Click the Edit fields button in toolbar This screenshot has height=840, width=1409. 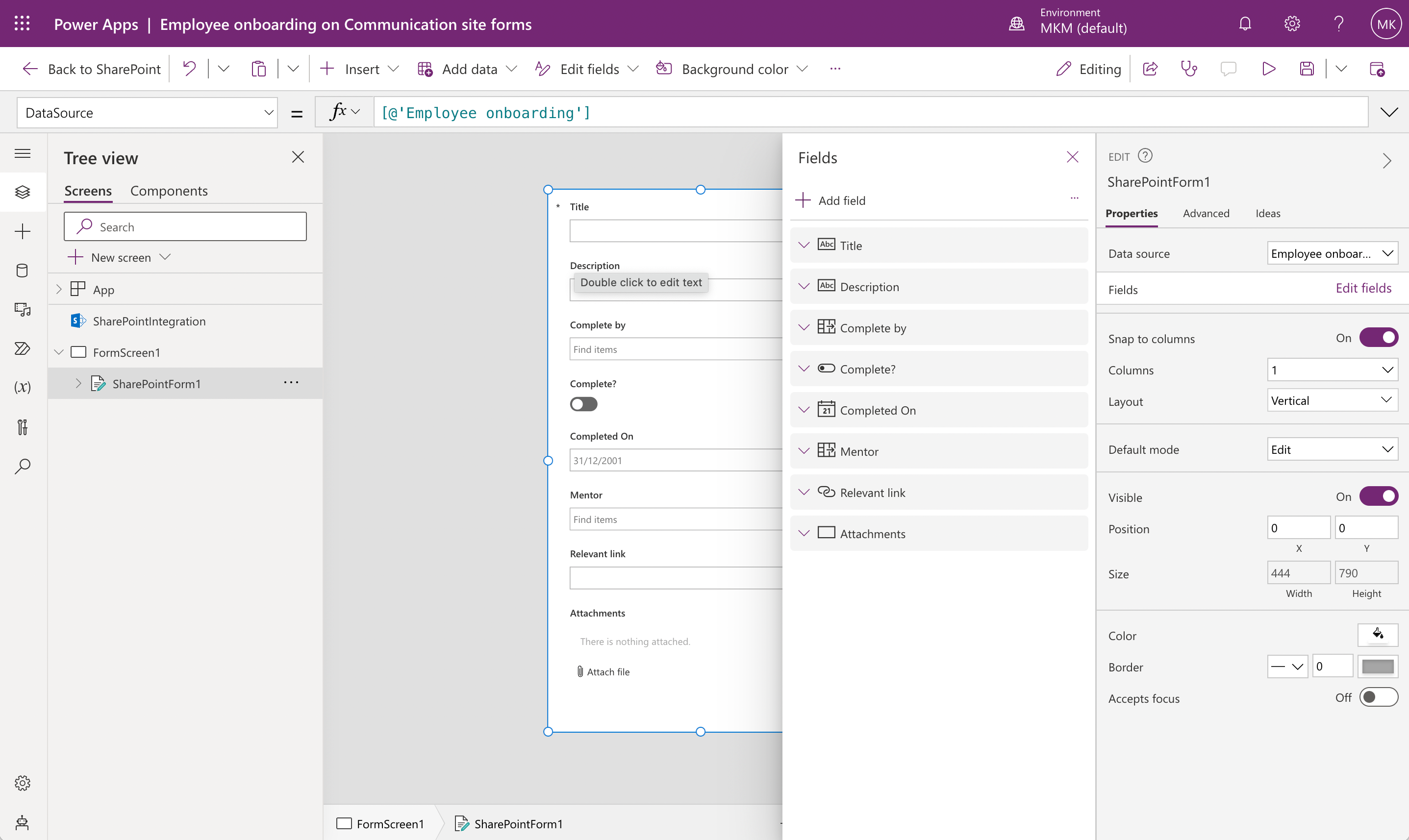pos(589,68)
